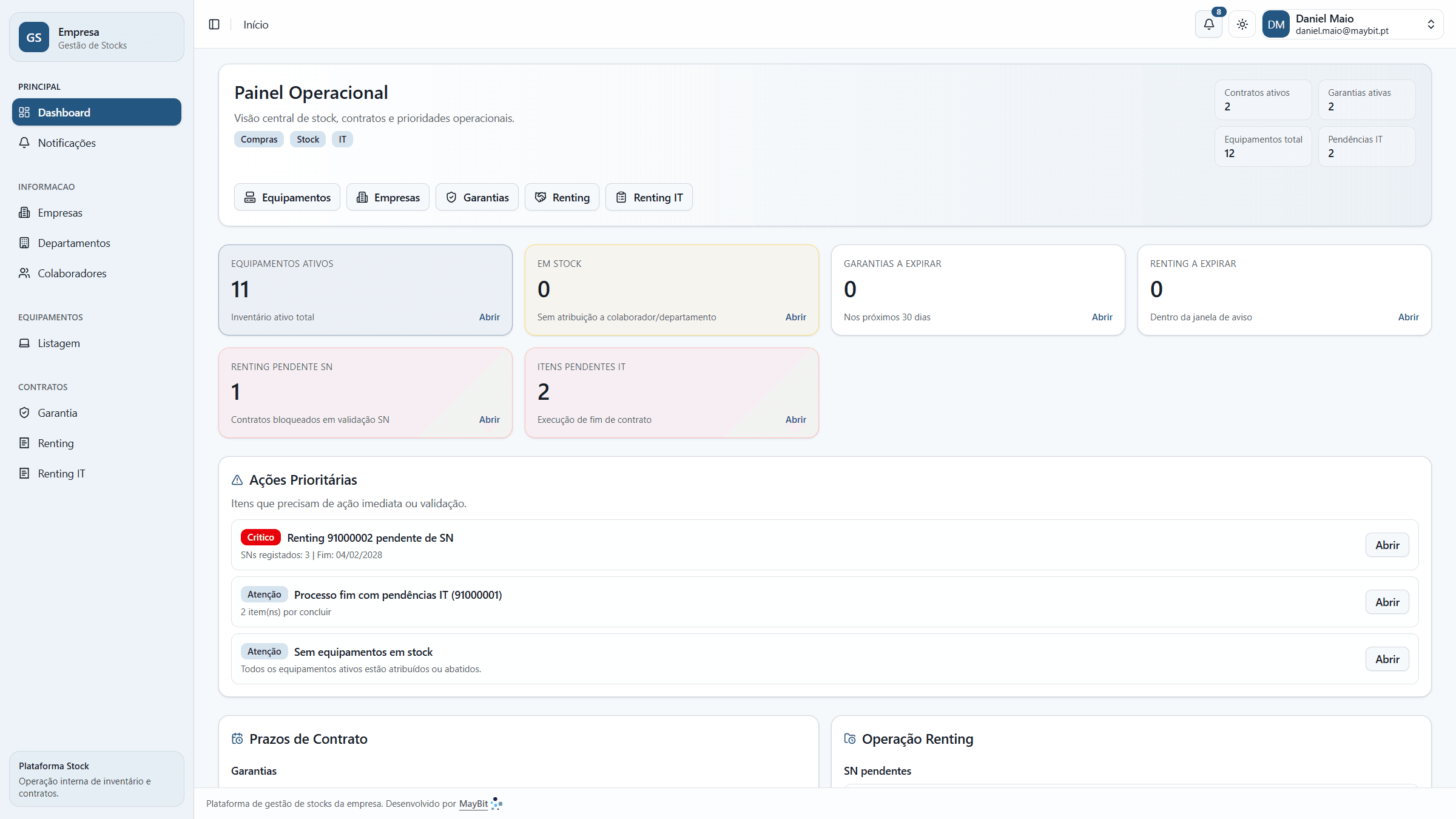The width and height of the screenshot is (1456, 819).
Task: Toggle the sidebar panel icon
Action: point(214,24)
